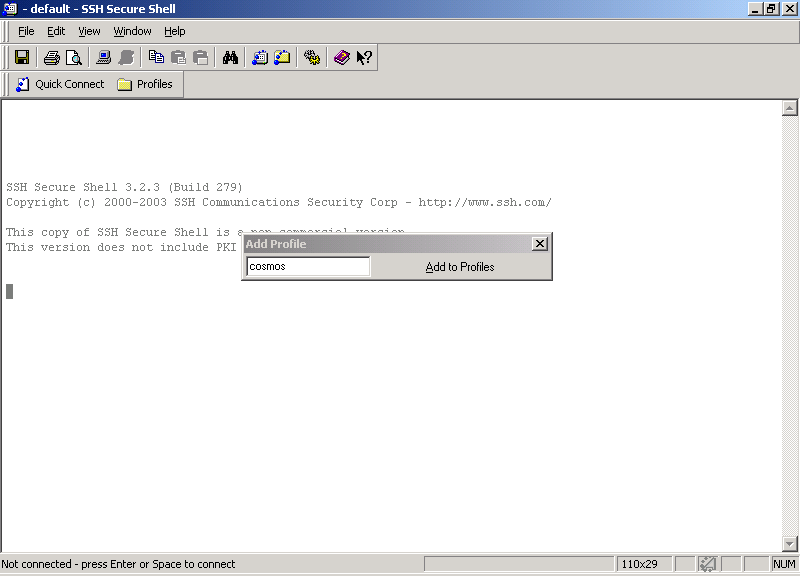Open a New Terminal Window icon
Viewport: 800px width, 576px height.
coord(260,58)
